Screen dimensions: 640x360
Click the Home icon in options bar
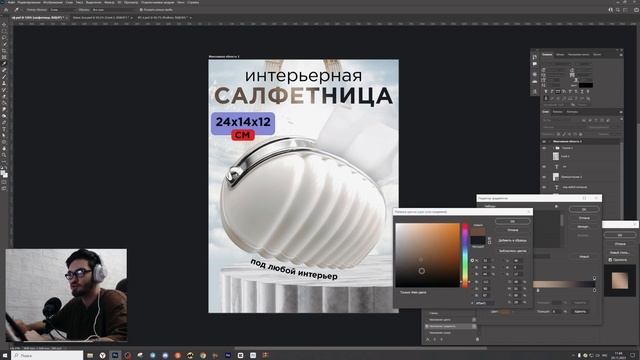tap(6, 9)
